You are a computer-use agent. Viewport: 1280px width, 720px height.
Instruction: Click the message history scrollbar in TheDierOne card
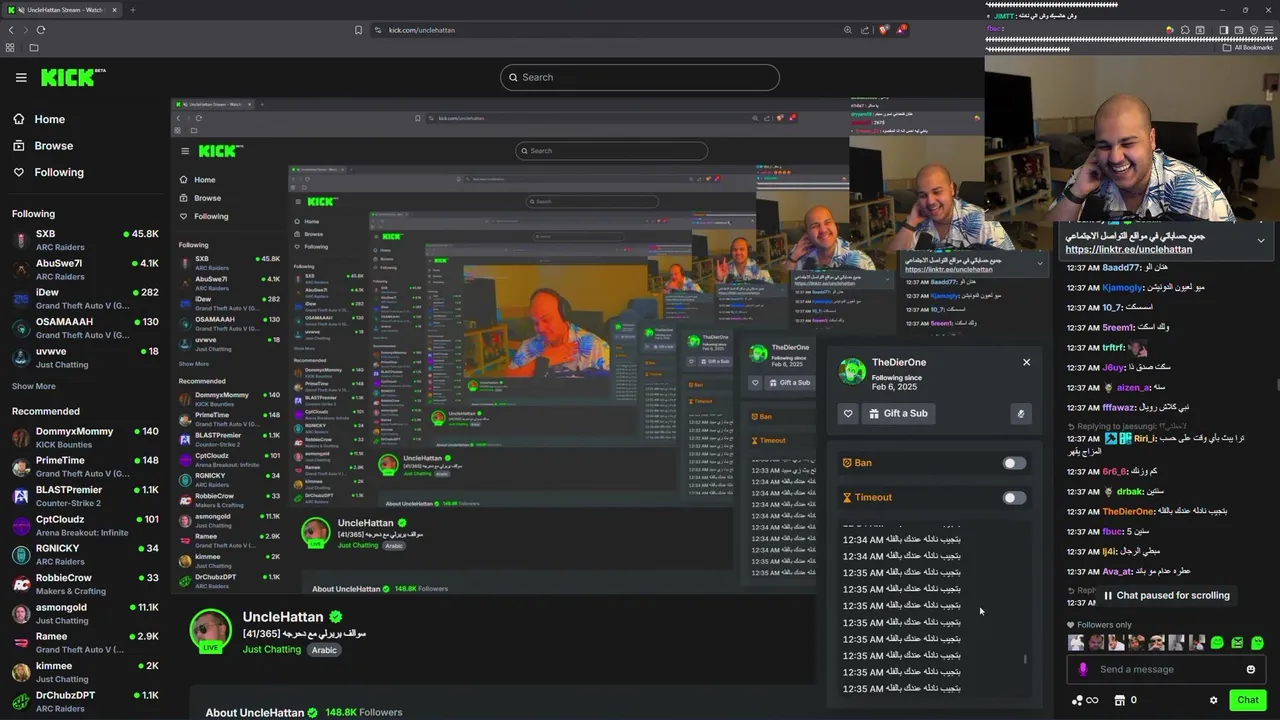click(x=1024, y=660)
